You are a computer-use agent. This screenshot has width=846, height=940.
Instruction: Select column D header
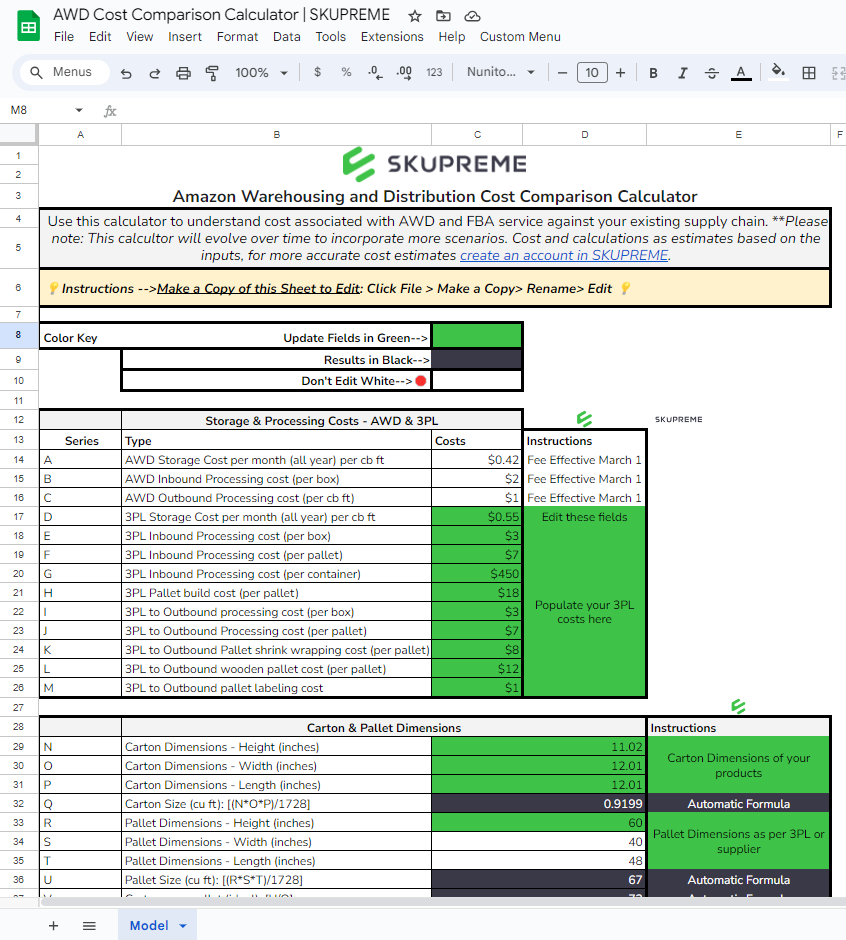[585, 135]
